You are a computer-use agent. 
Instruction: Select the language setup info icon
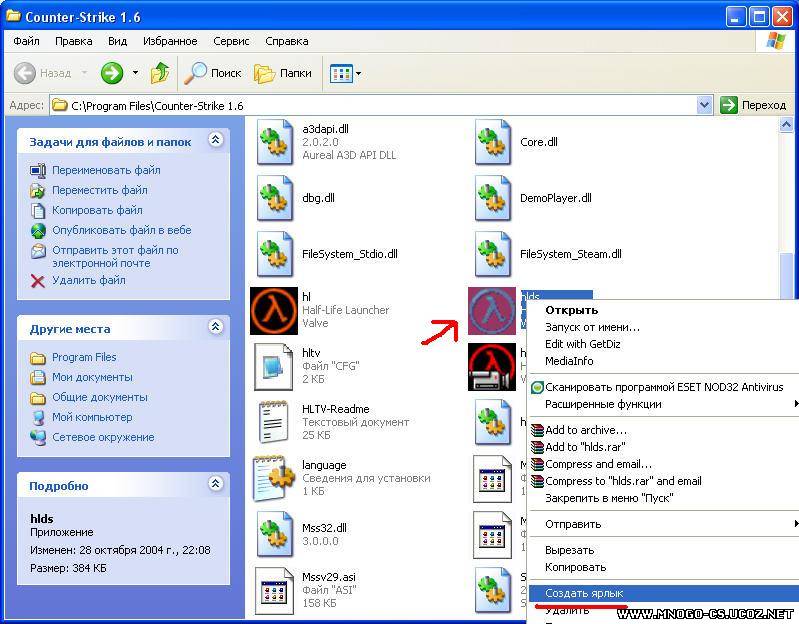coord(274,478)
